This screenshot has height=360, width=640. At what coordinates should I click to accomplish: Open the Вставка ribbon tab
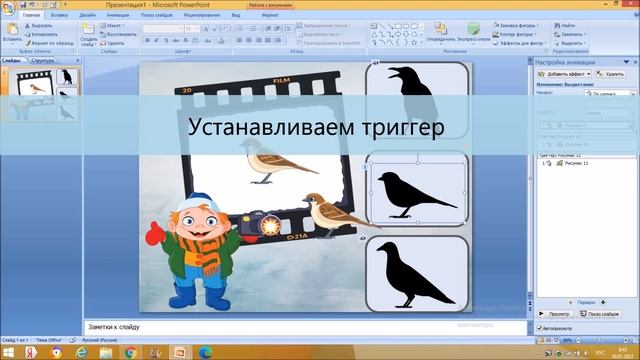click(59, 15)
